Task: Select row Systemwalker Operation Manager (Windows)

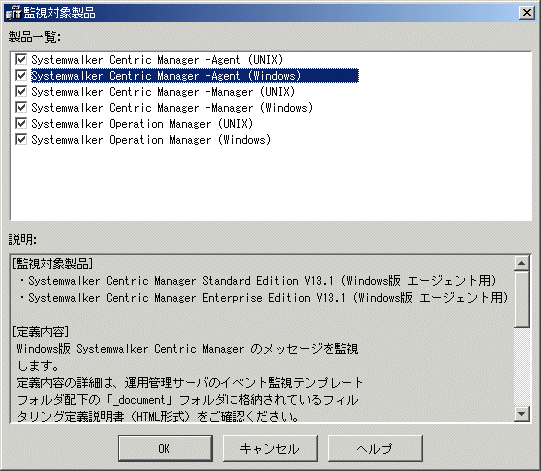Action: pyautogui.click(x=151, y=140)
